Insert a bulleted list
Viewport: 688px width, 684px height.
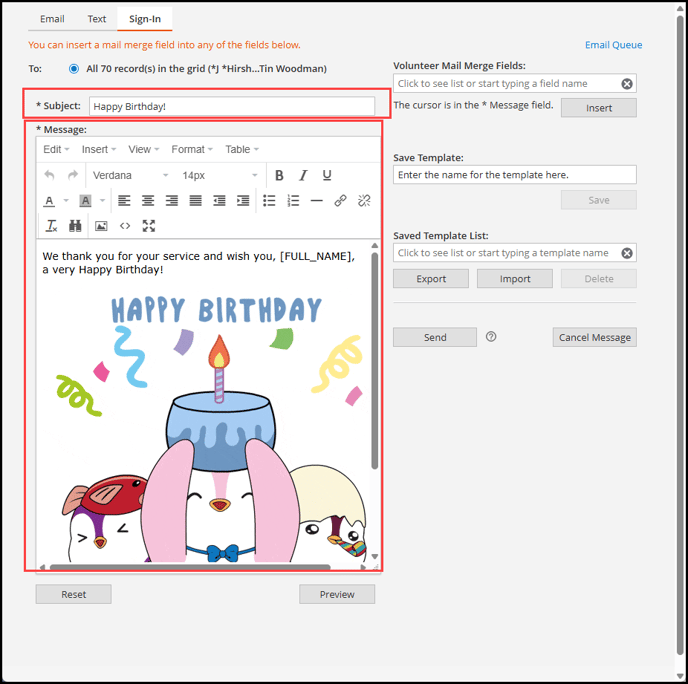click(x=269, y=201)
